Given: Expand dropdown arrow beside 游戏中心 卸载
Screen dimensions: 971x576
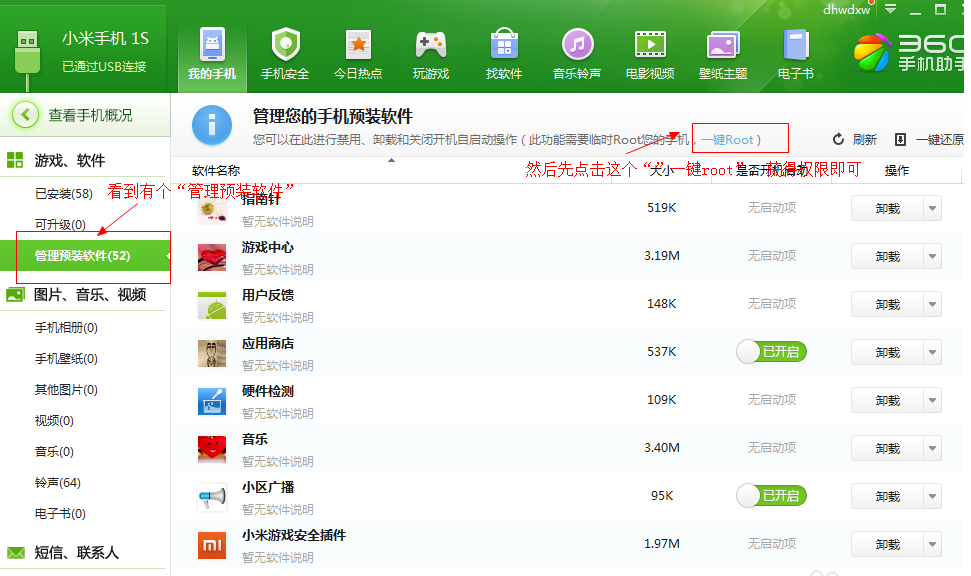Looking at the screenshot, I should pyautogui.click(x=932, y=256).
